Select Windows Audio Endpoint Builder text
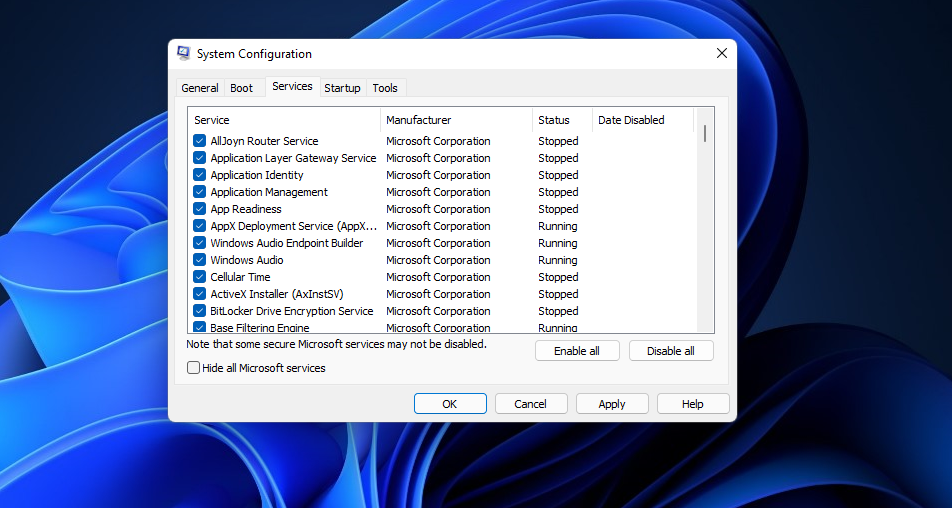 [x=287, y=243]
